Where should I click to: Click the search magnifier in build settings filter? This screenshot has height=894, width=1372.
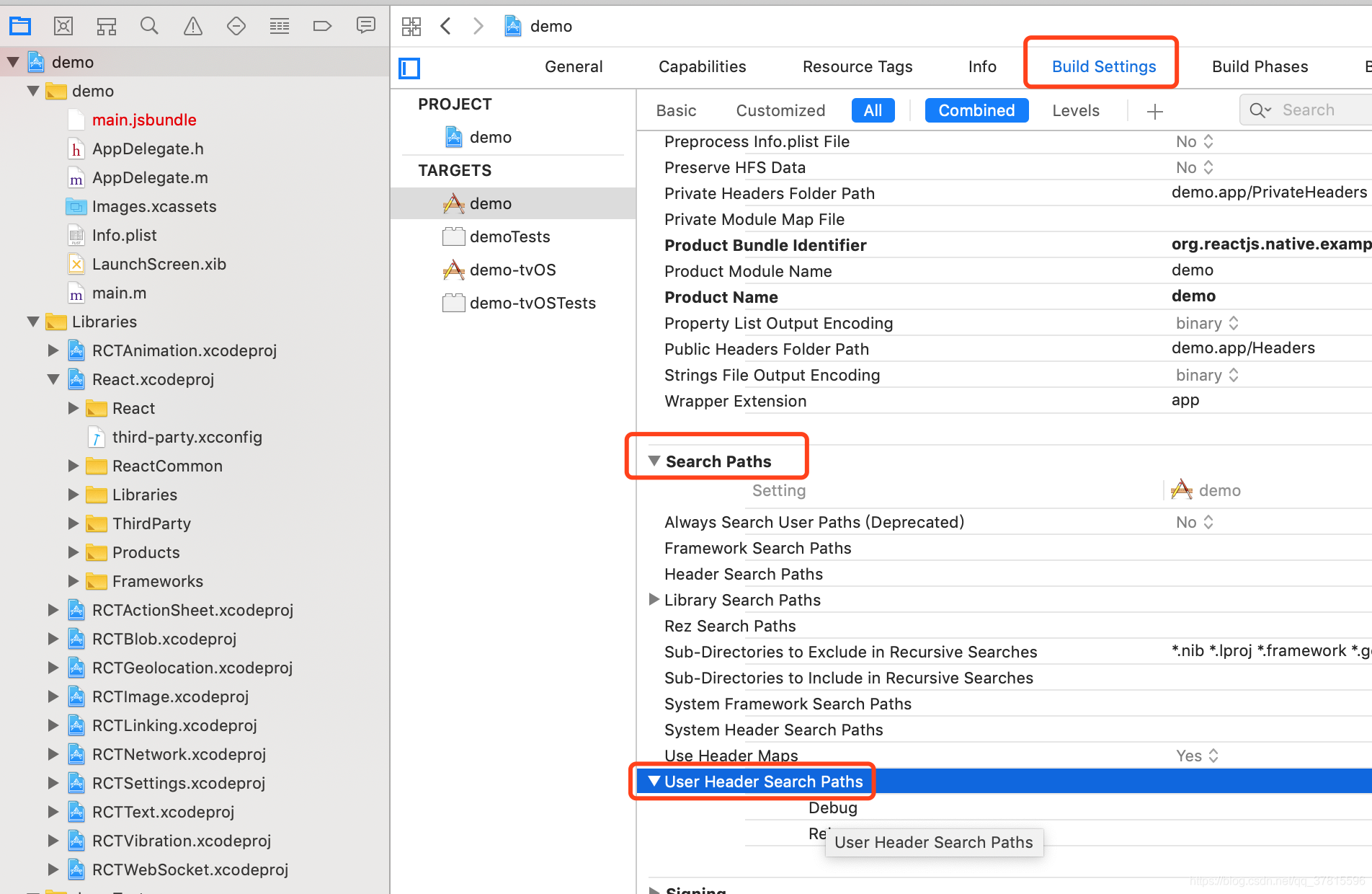point(1260,110)
